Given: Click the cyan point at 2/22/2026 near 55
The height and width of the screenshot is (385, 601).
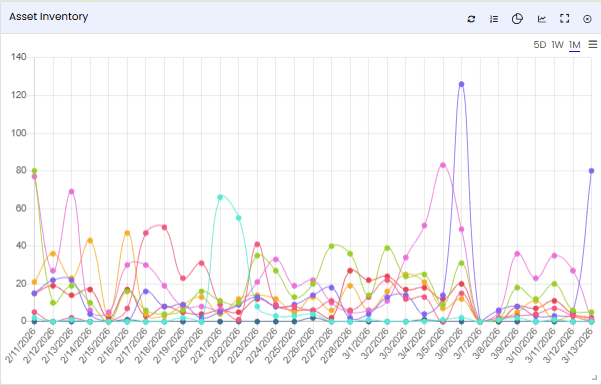Looking at the screenshot, I should pos(239,218).
